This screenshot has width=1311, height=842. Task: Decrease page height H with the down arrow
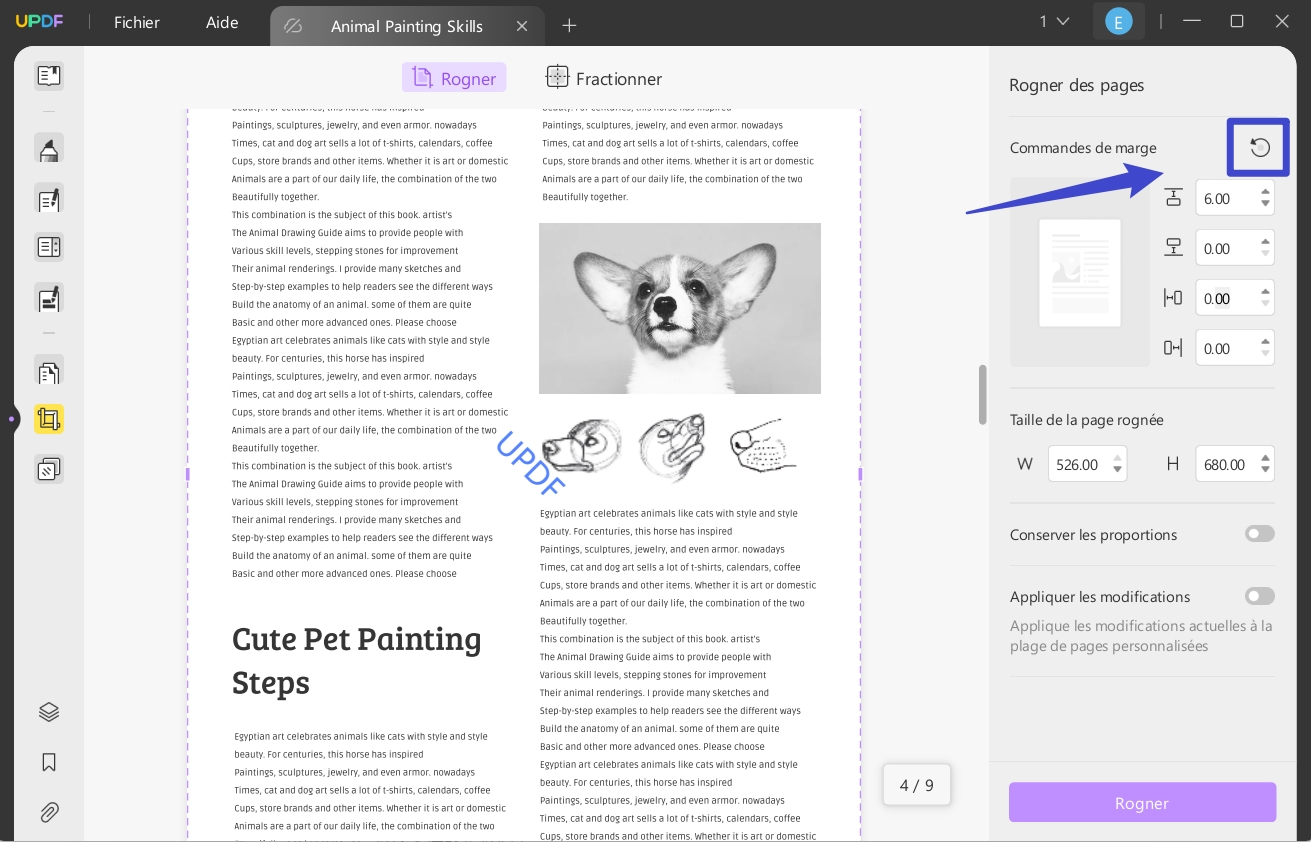(x=1266, y=470)
